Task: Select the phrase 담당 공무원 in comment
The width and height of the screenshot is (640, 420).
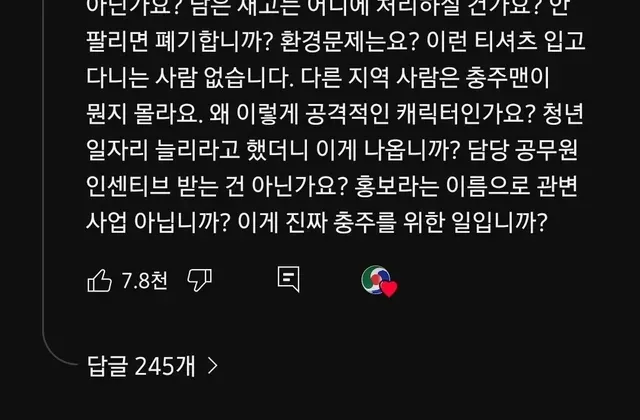Action: pyautogui.click(x=523, y=150)
